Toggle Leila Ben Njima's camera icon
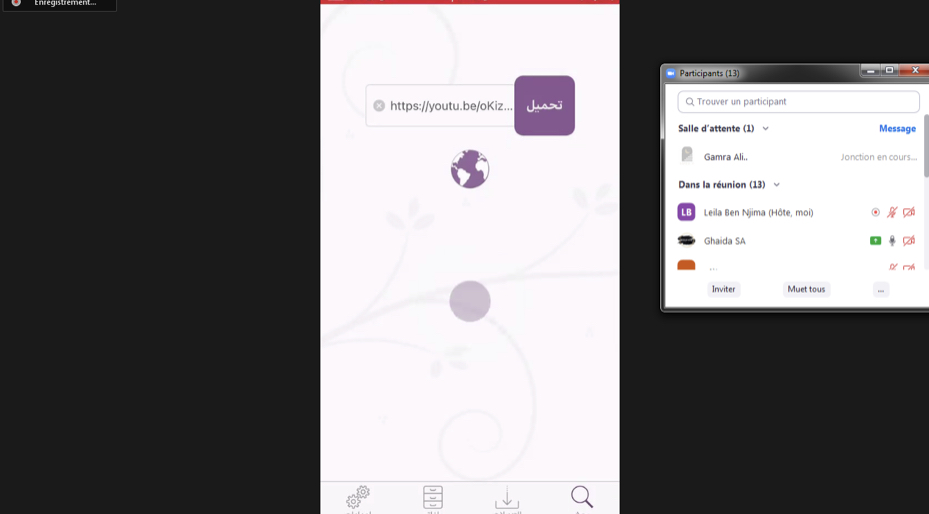929x514 pixels. click(909, 212)
